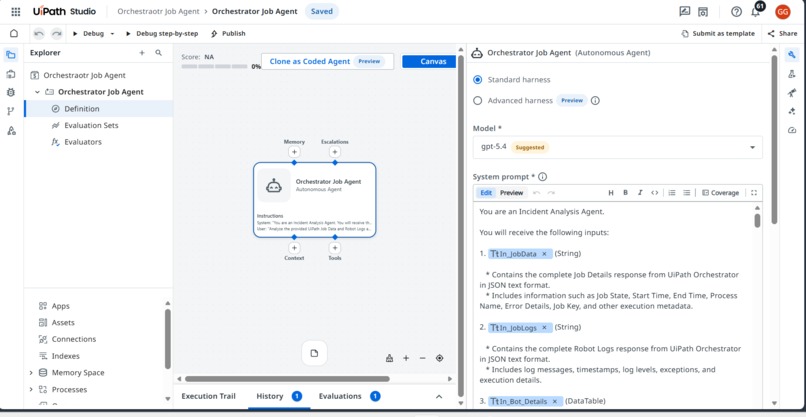Show System prompt info tooltip icon

point(542,177)
